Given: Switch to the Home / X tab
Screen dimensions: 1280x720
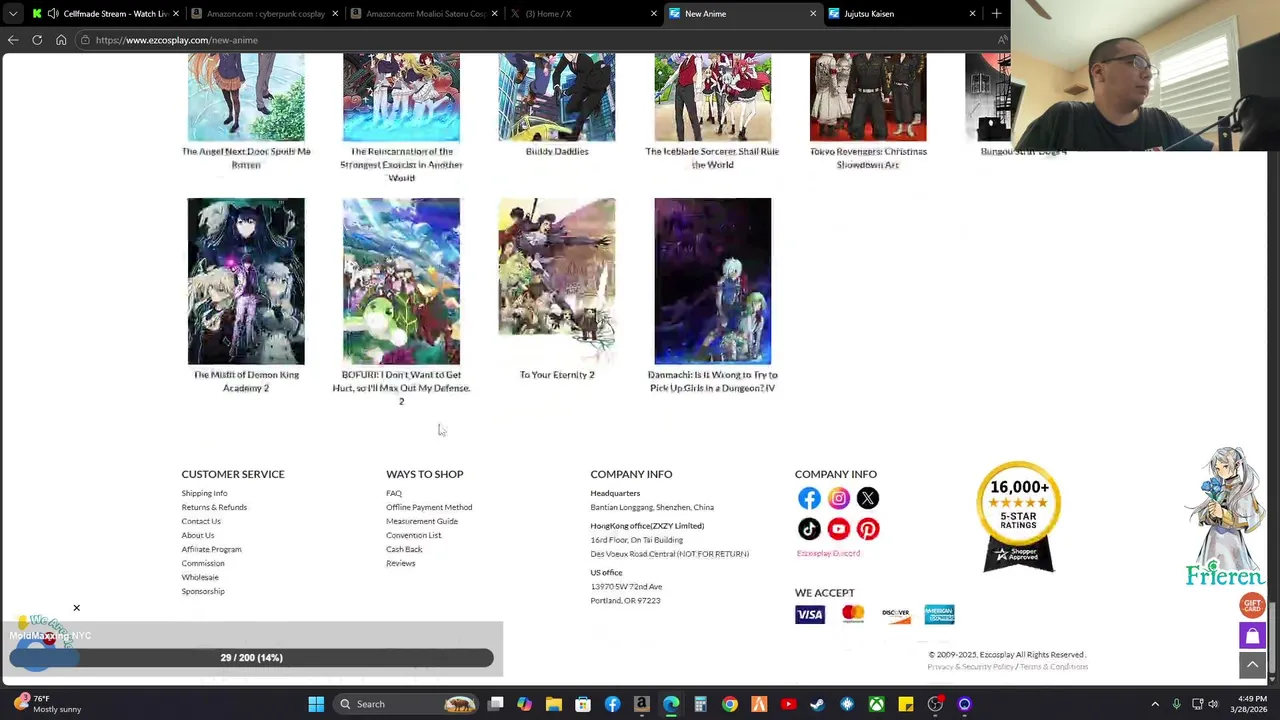Looking at the screenshot, I should [584, 14].
